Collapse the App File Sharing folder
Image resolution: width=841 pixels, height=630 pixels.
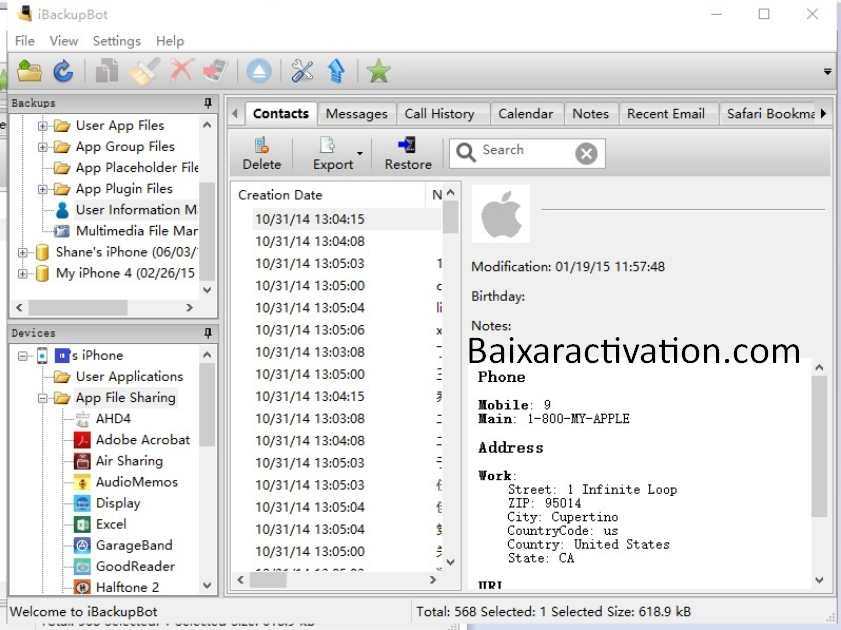click(42, 398)
